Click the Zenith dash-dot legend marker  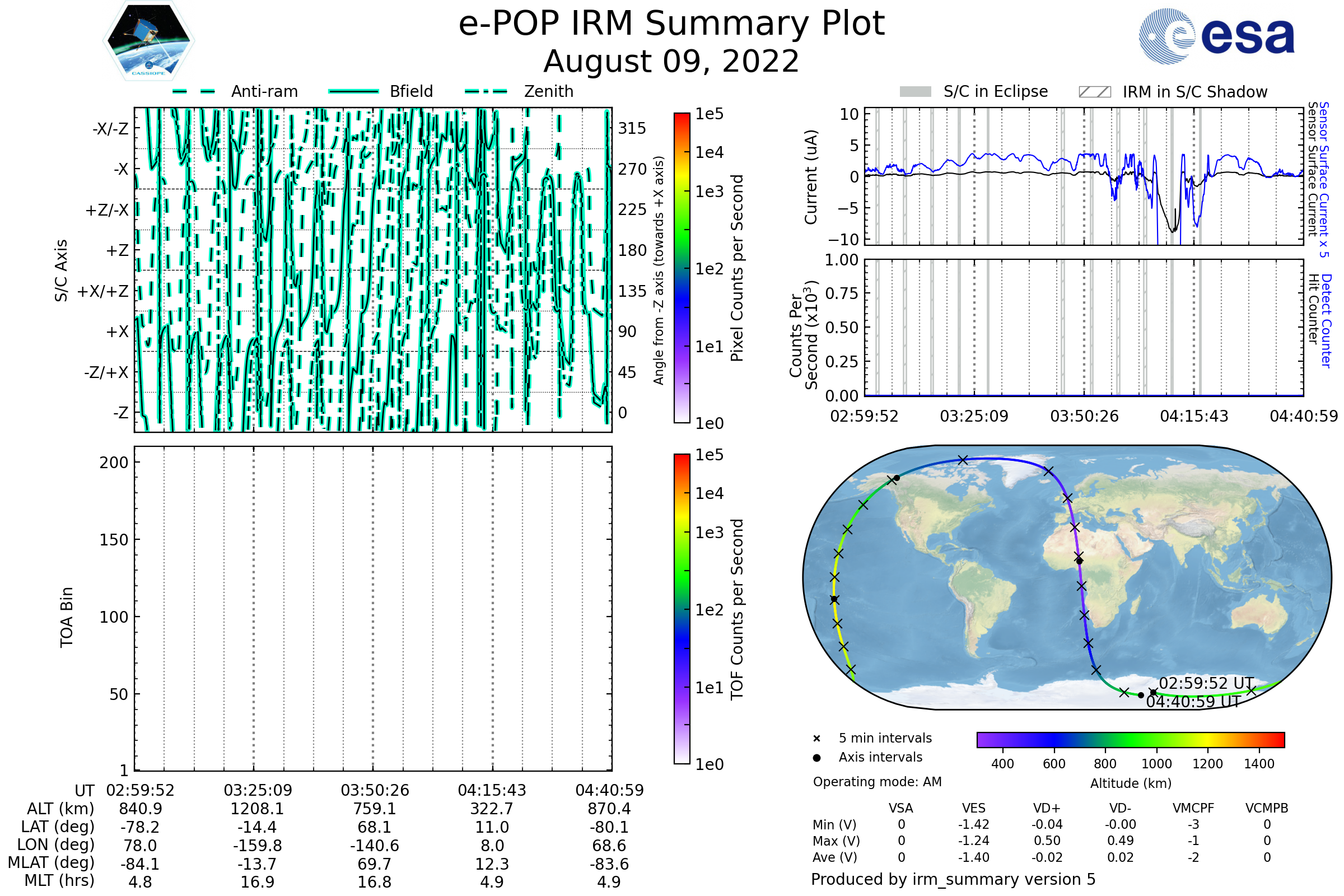486,91
